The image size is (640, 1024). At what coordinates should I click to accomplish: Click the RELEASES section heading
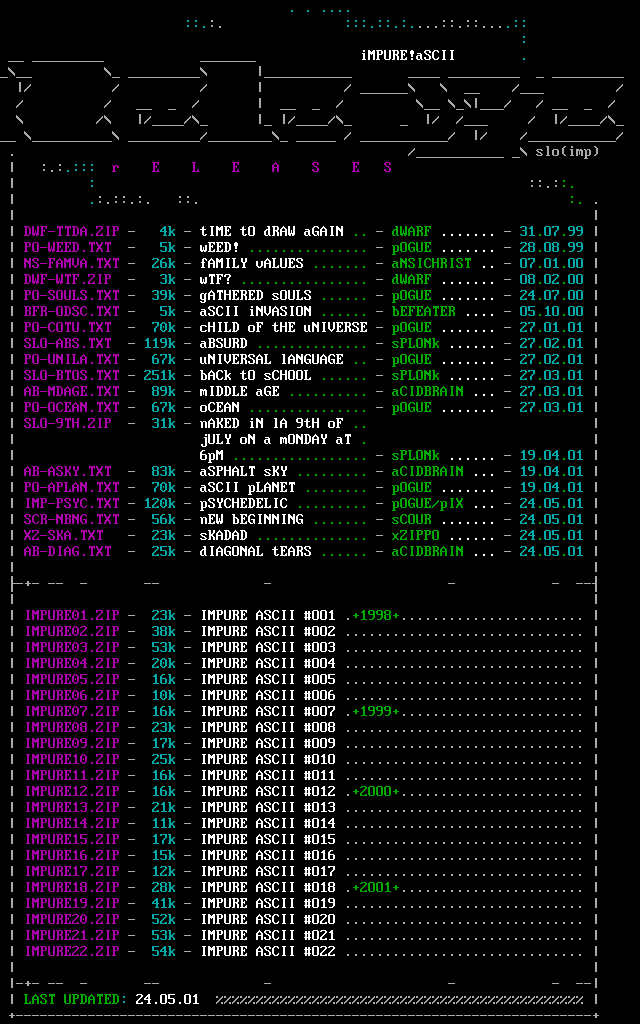(252, 167)
